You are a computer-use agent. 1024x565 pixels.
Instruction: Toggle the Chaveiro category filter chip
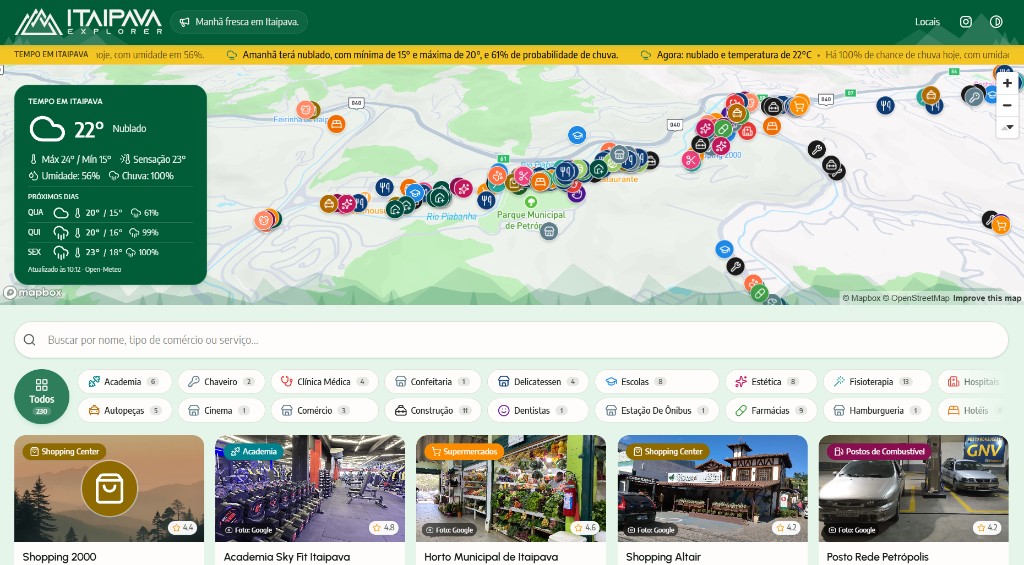point(221,381)
